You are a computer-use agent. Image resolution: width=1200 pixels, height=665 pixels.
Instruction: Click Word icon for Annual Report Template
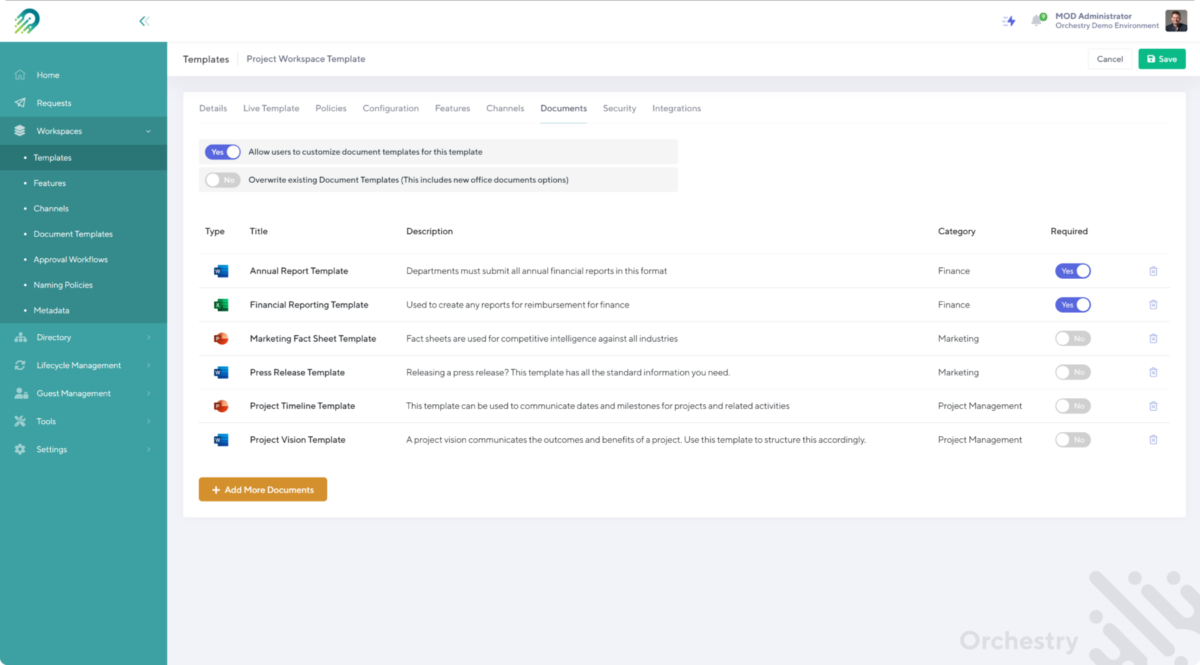221,271
